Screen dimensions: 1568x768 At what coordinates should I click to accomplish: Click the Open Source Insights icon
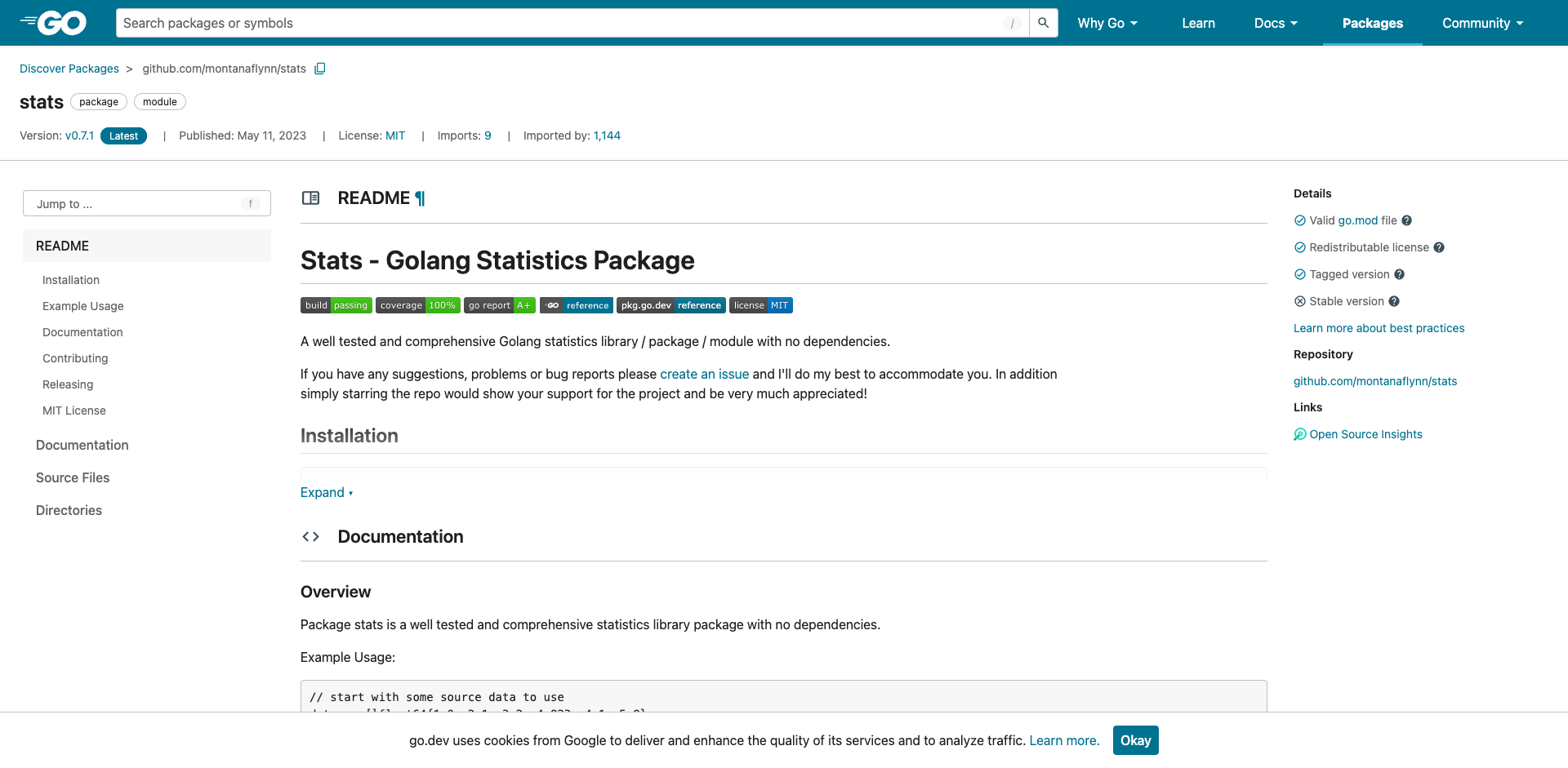pos(1300,434)
